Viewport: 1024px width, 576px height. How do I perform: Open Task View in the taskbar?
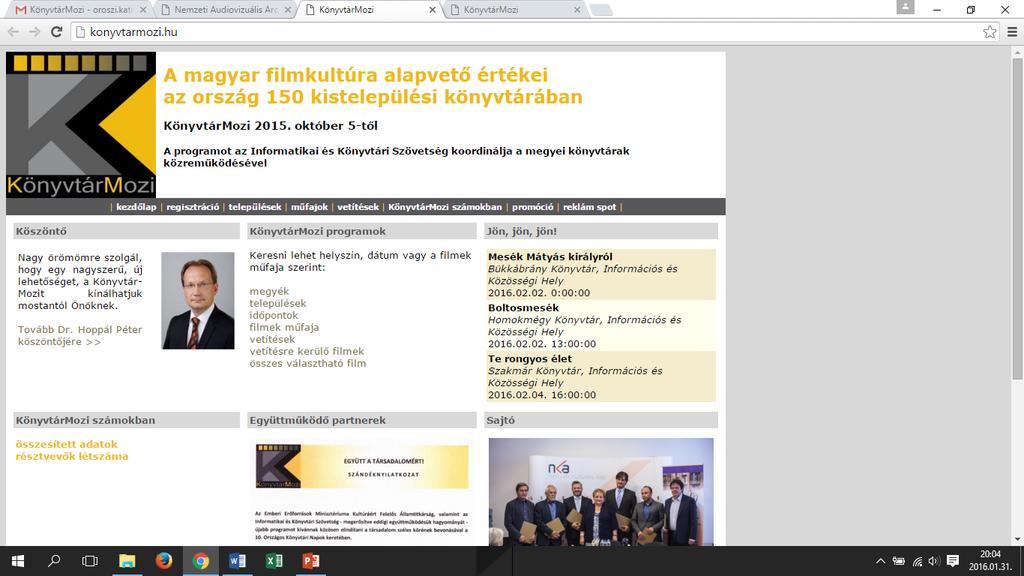[x=90, y=561]
